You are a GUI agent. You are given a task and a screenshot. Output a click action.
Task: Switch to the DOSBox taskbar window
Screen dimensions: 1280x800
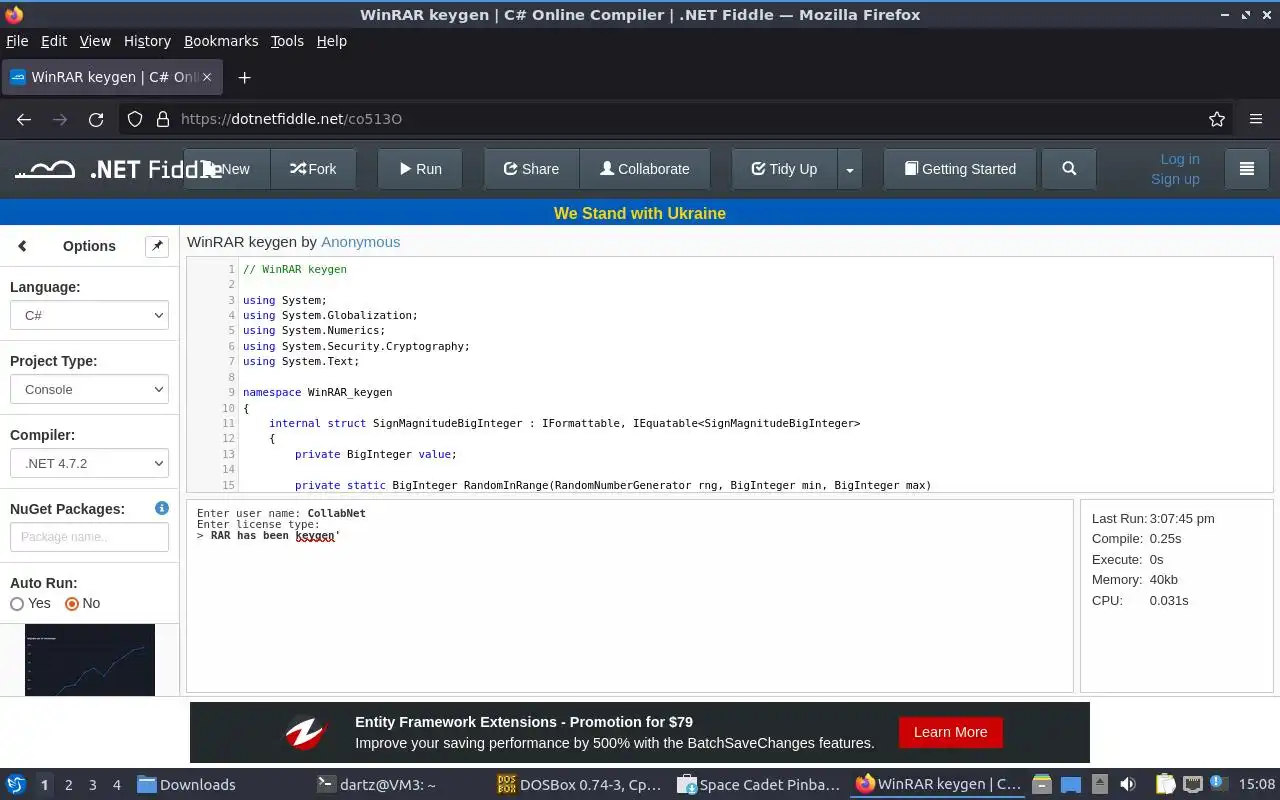(581, 785)
